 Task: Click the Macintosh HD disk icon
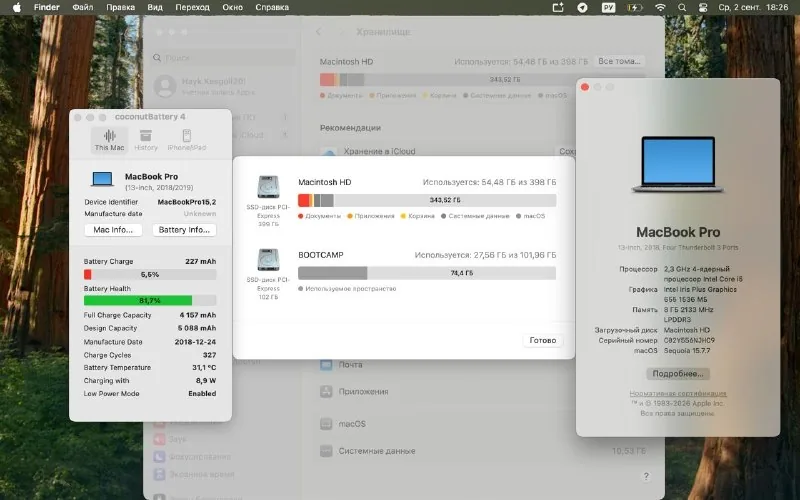[268, 187]
